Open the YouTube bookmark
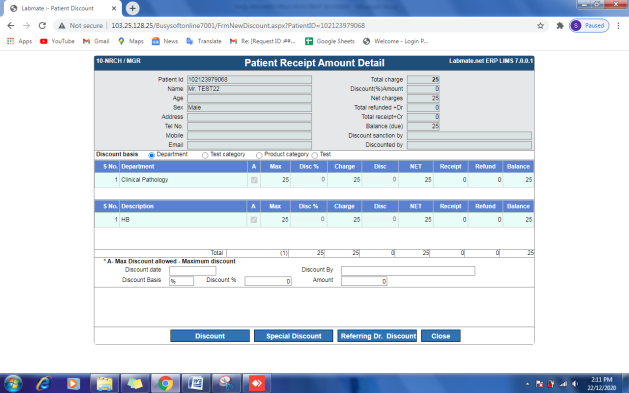629x393 pixels. point(57,41)
